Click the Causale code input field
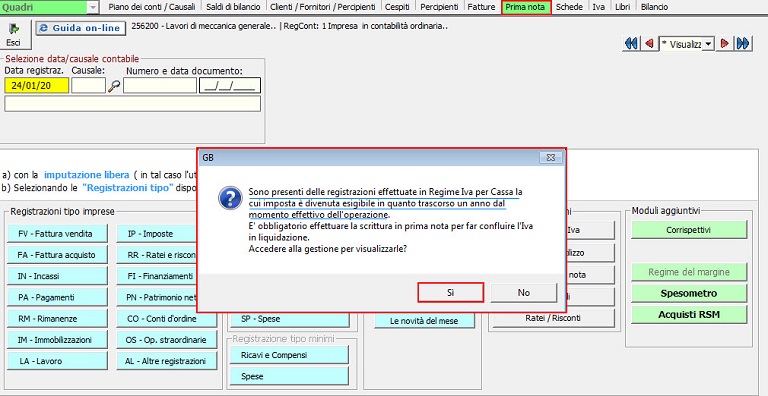Image resolution: width=768 pixels, height=396 pixels. (88, 85)
